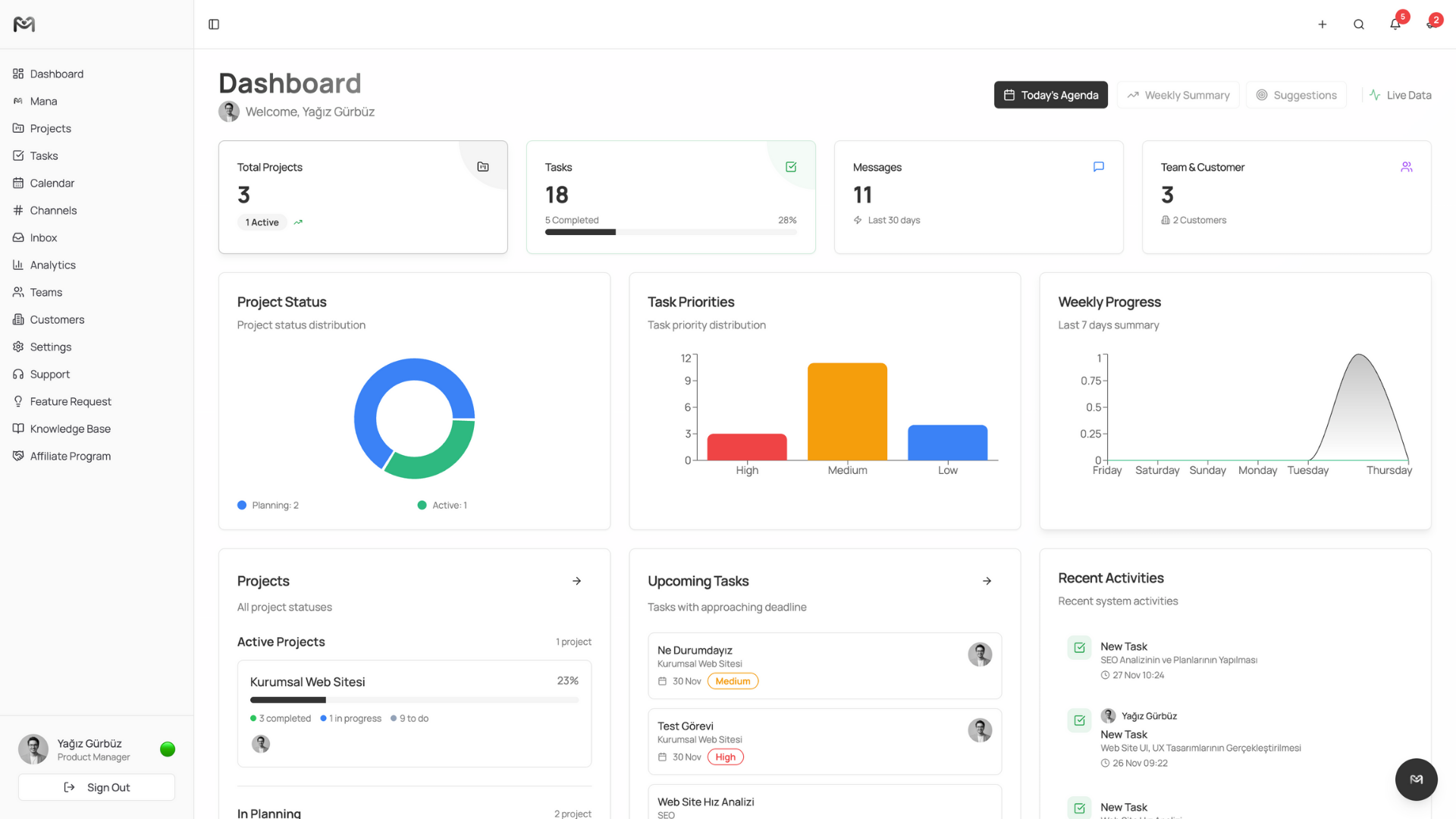Viewport: 1456px width, 819px height.
Task: Toggle Live Data view
Action: click(x=1401, y=96)
